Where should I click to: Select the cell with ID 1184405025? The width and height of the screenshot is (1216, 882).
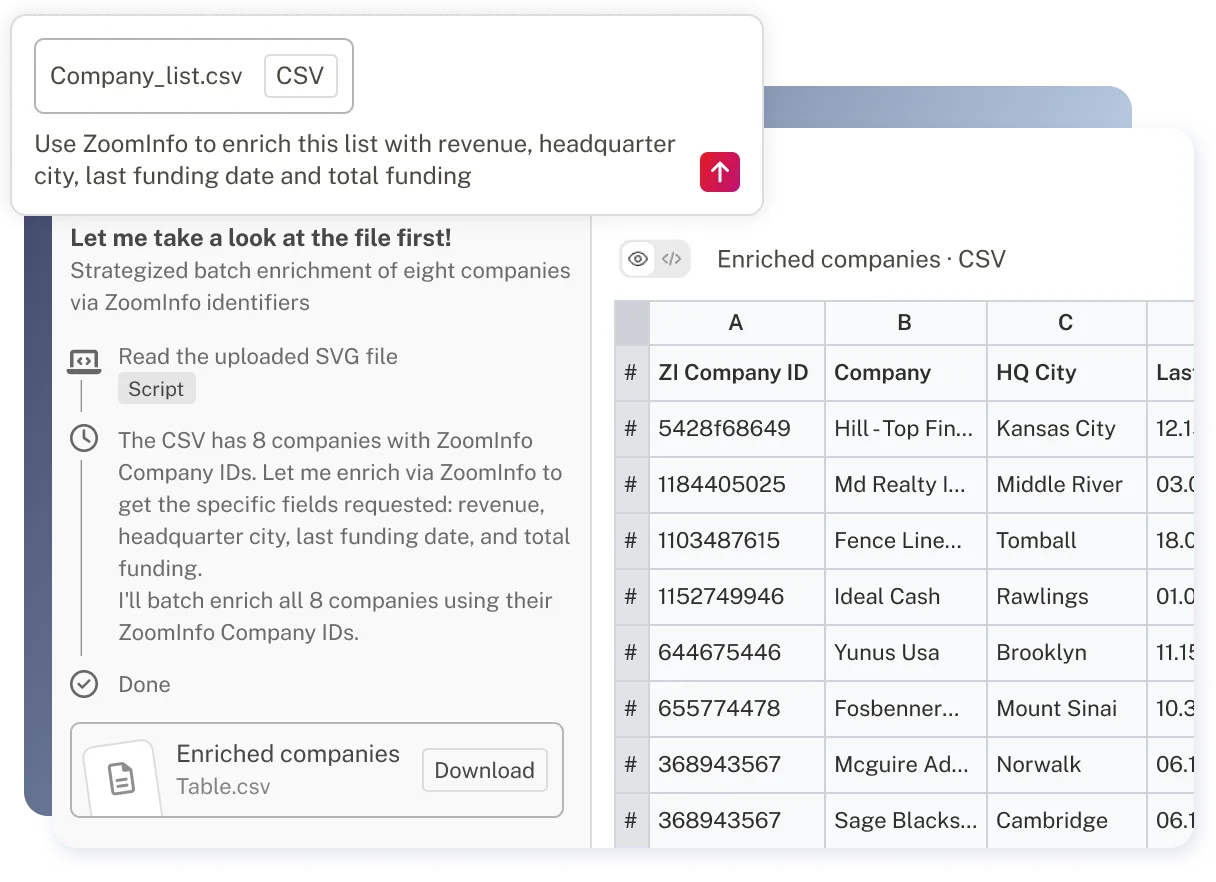(737, 485)
